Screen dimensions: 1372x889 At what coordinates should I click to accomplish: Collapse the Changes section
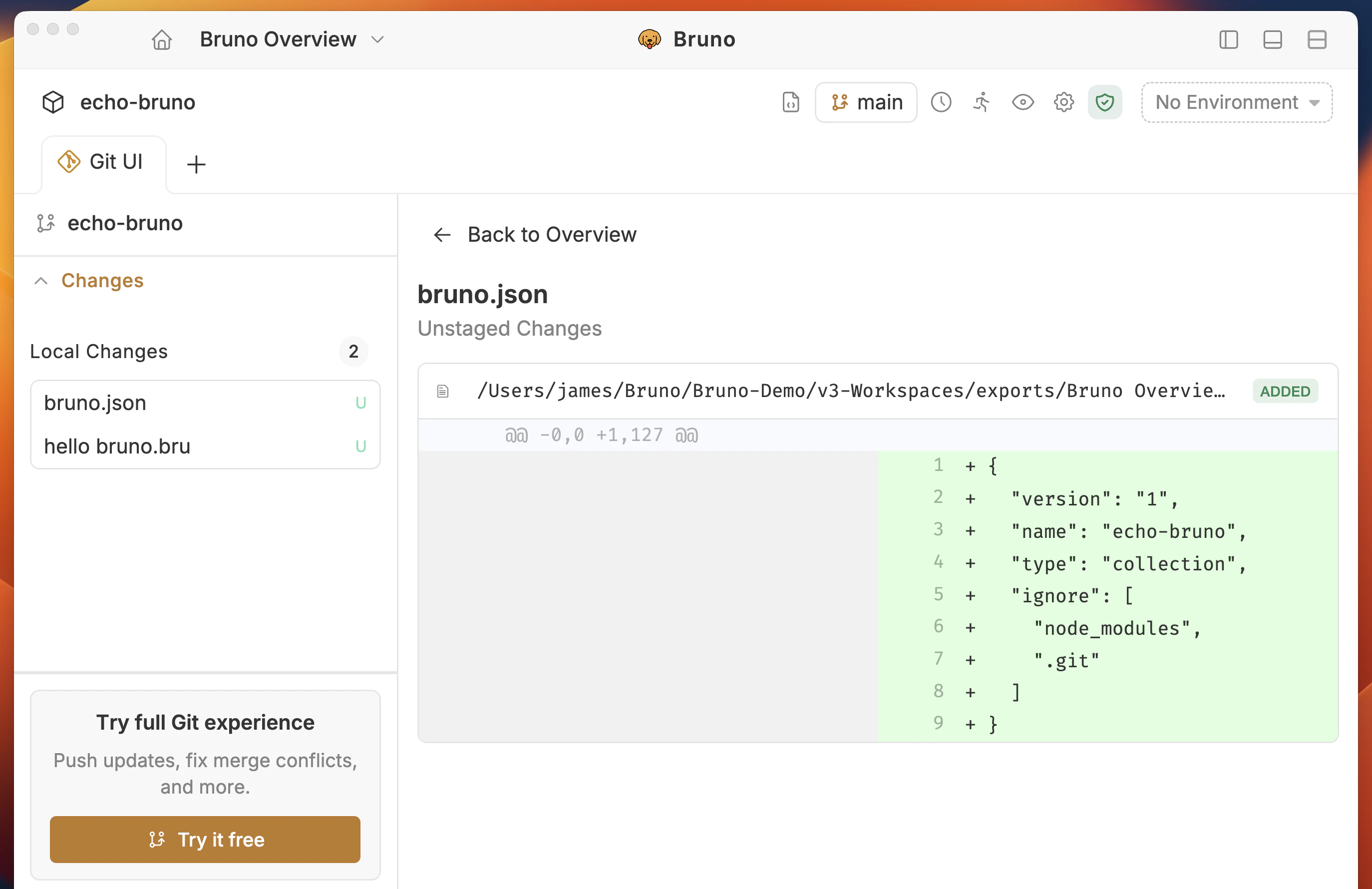(41, 281)
